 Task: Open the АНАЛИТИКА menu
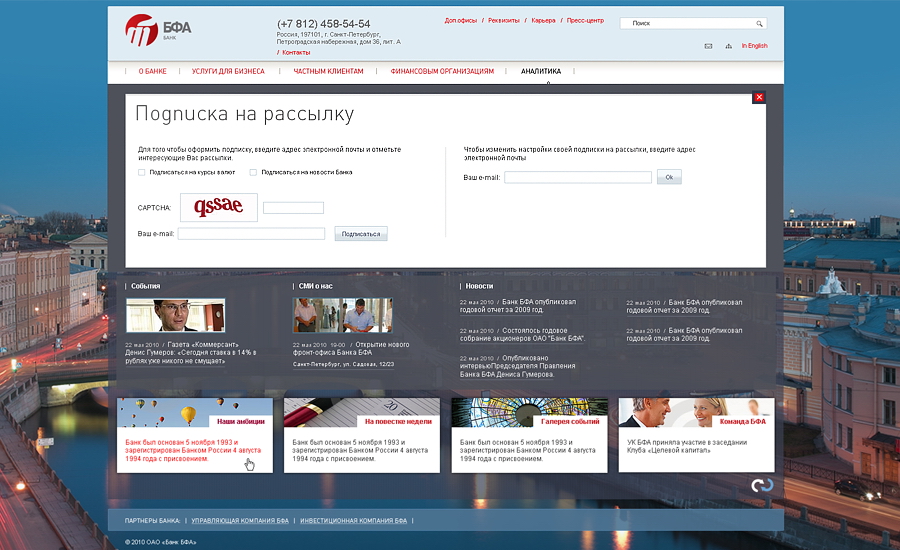tap(541, 71)
